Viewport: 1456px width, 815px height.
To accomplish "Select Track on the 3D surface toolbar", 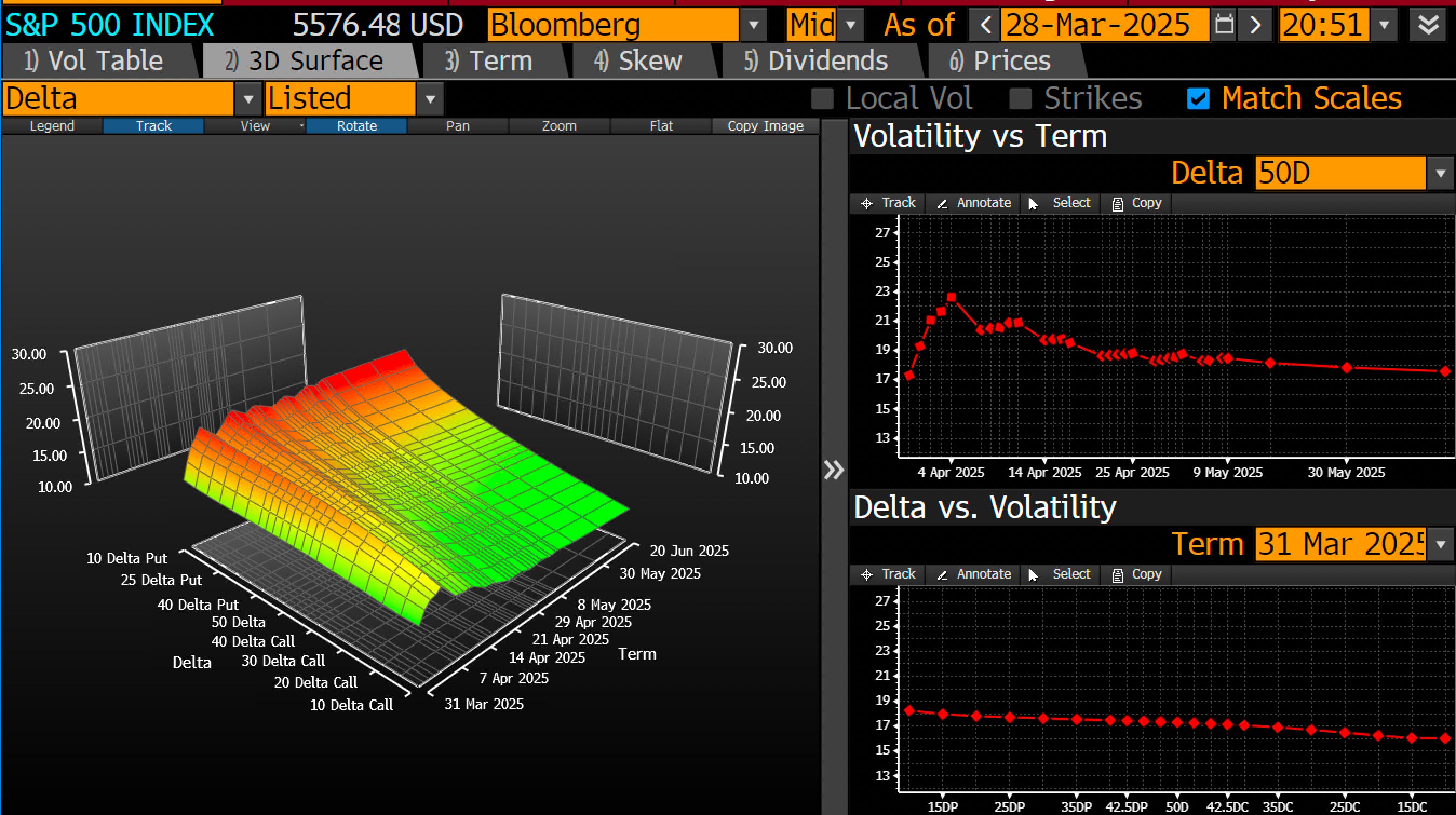I will pyautogui.click(x=154, y=125).
